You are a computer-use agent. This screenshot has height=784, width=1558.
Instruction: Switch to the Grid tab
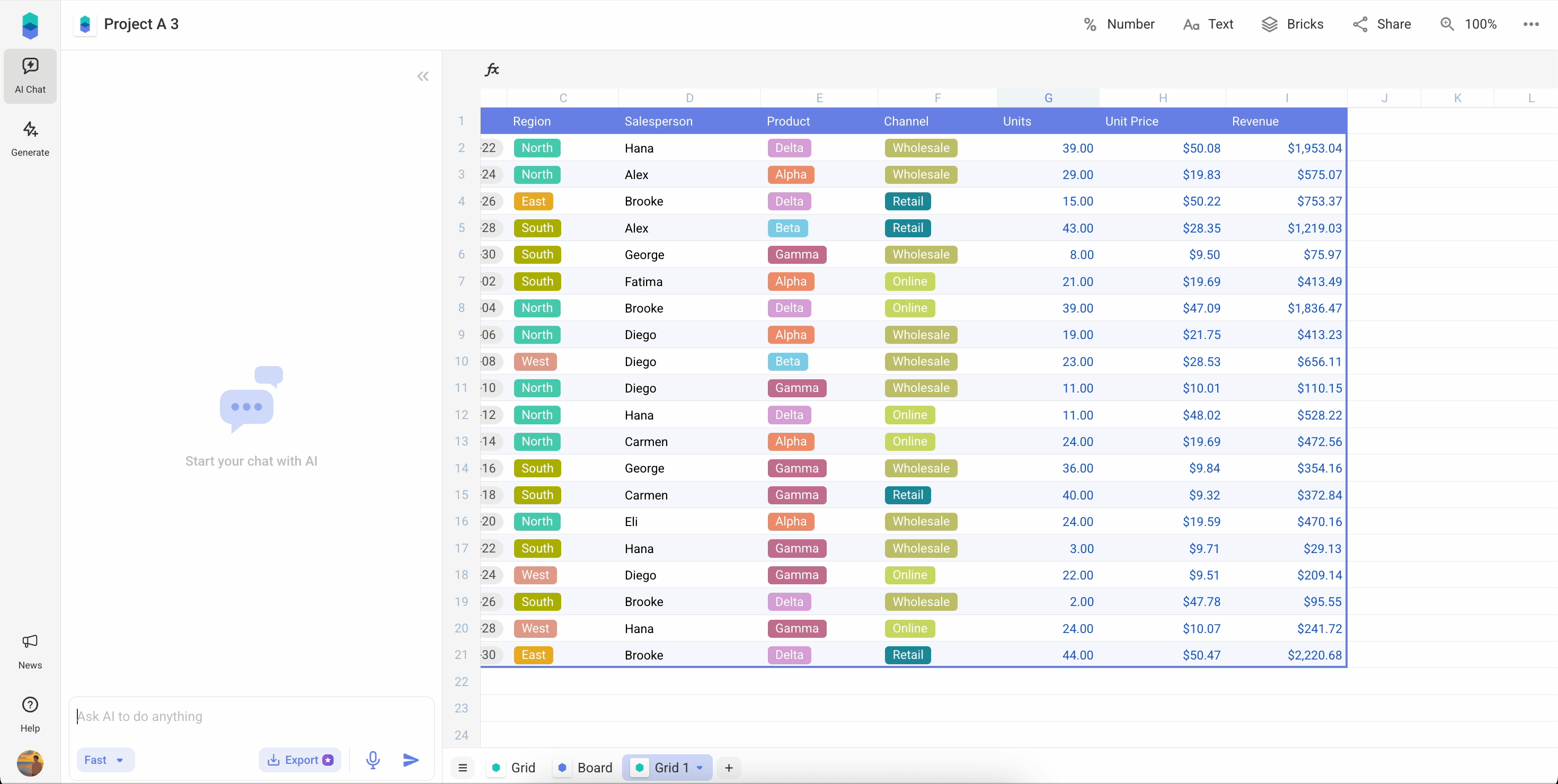click(514, 768)
